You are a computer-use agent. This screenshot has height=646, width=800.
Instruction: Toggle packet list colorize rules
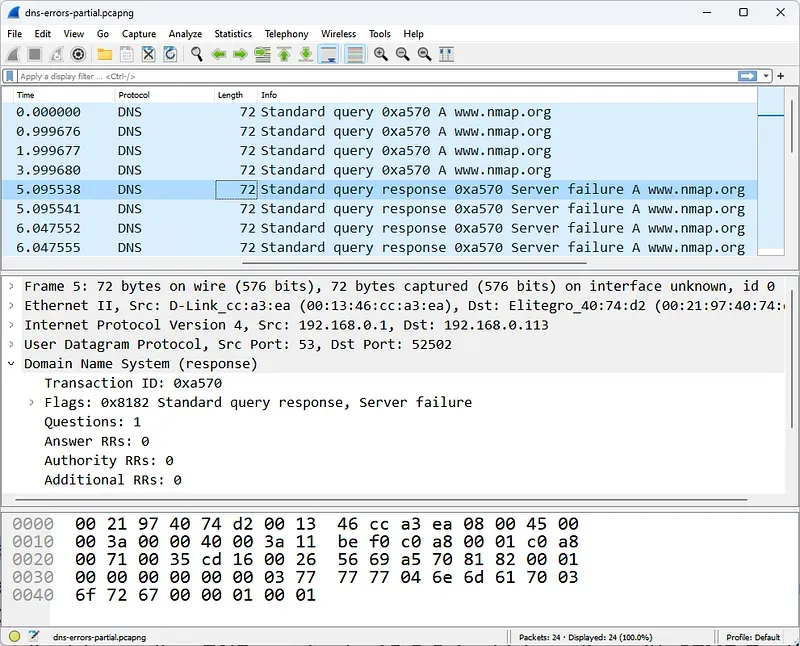pyautogui.click(x=355, y=54)
